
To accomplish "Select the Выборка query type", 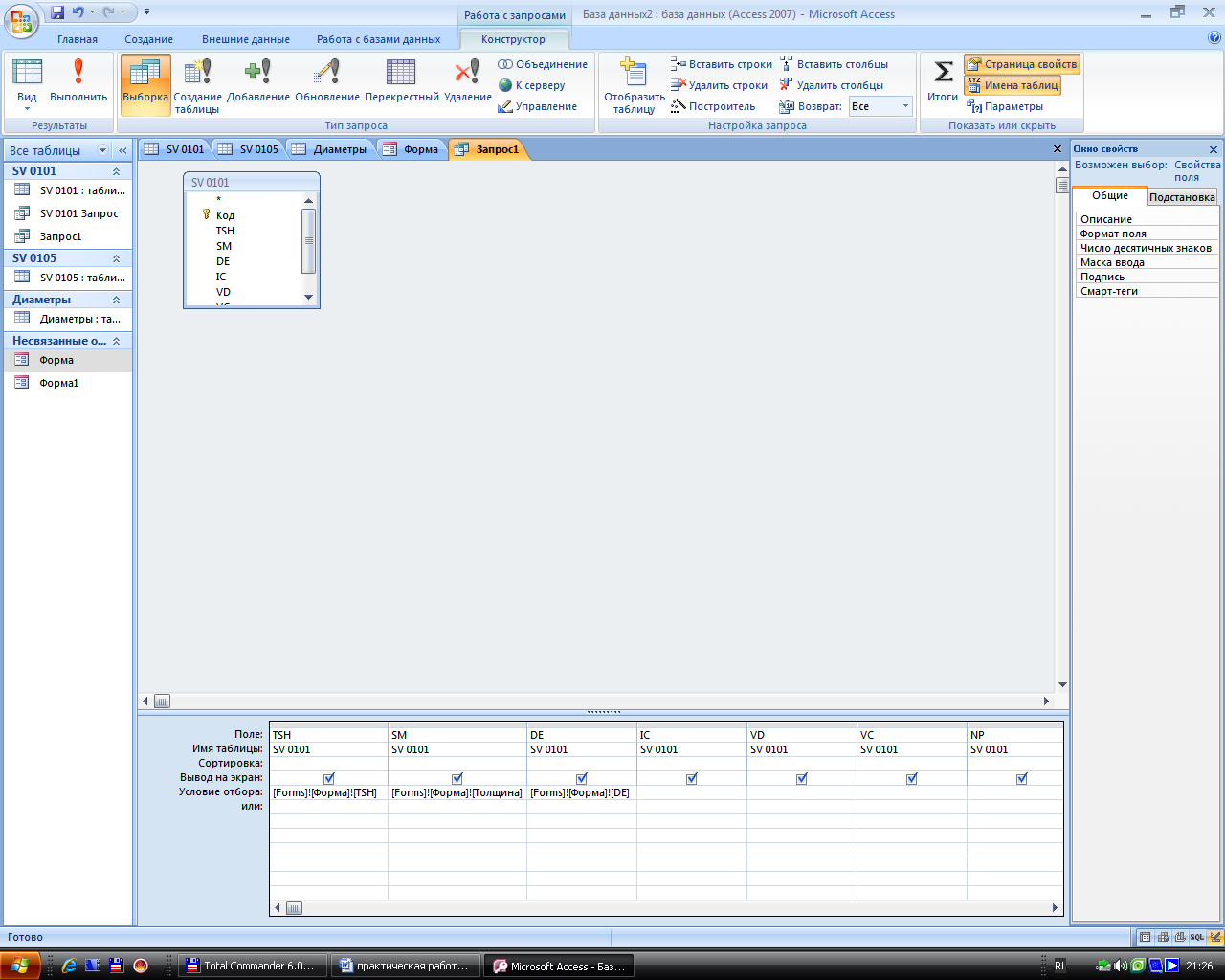I will click(x=145, y=85).
